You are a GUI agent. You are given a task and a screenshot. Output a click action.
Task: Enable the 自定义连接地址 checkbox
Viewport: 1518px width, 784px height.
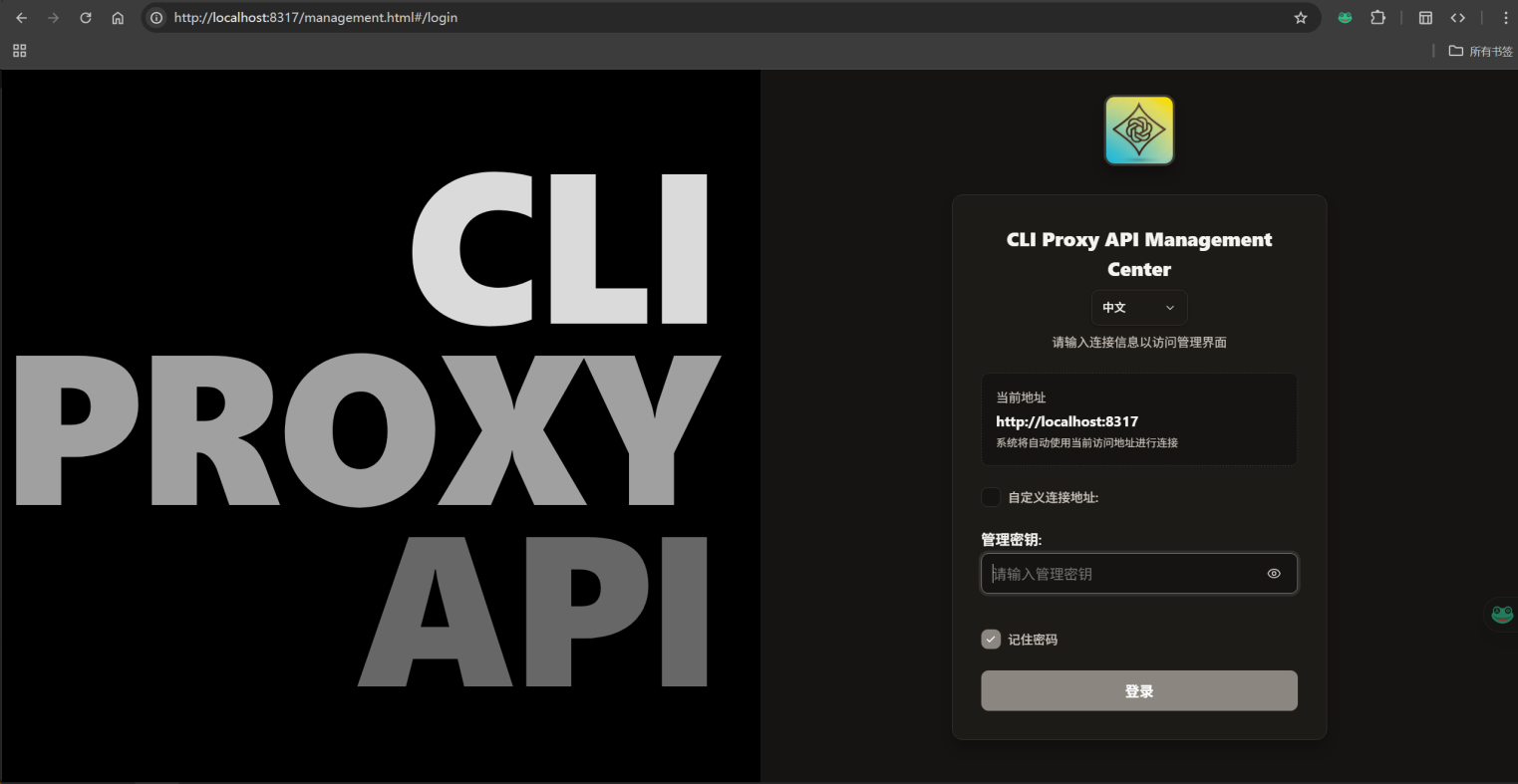(991, 497)
